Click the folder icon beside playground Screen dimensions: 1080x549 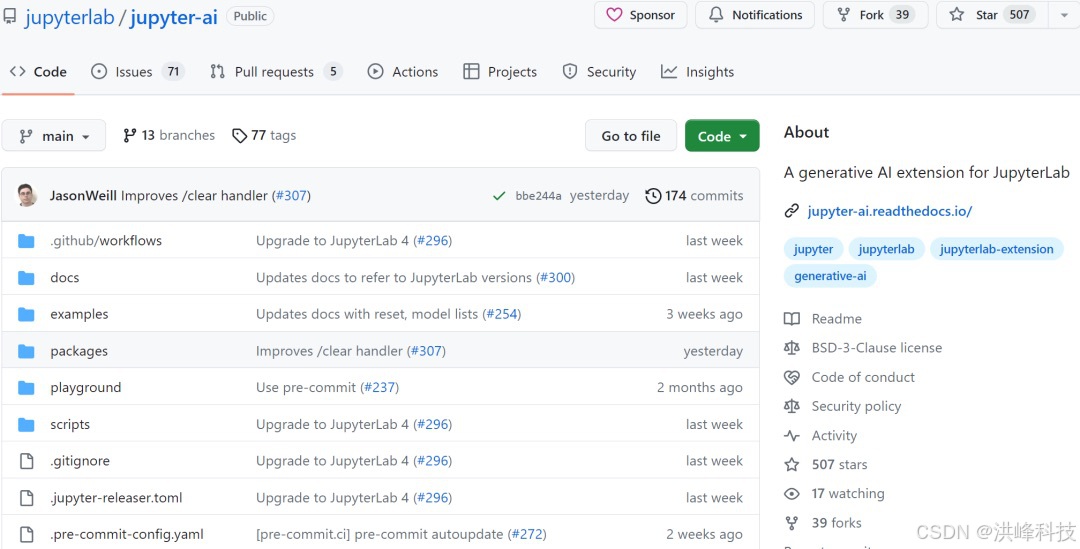26,387
